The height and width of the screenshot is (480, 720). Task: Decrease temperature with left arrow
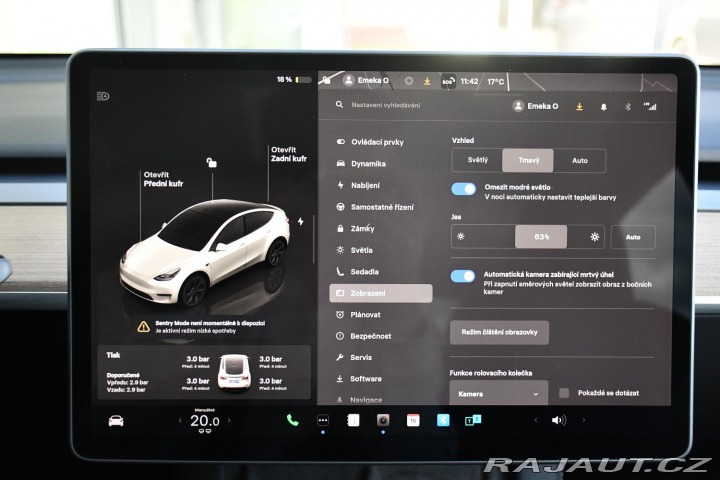pos(180,420)
